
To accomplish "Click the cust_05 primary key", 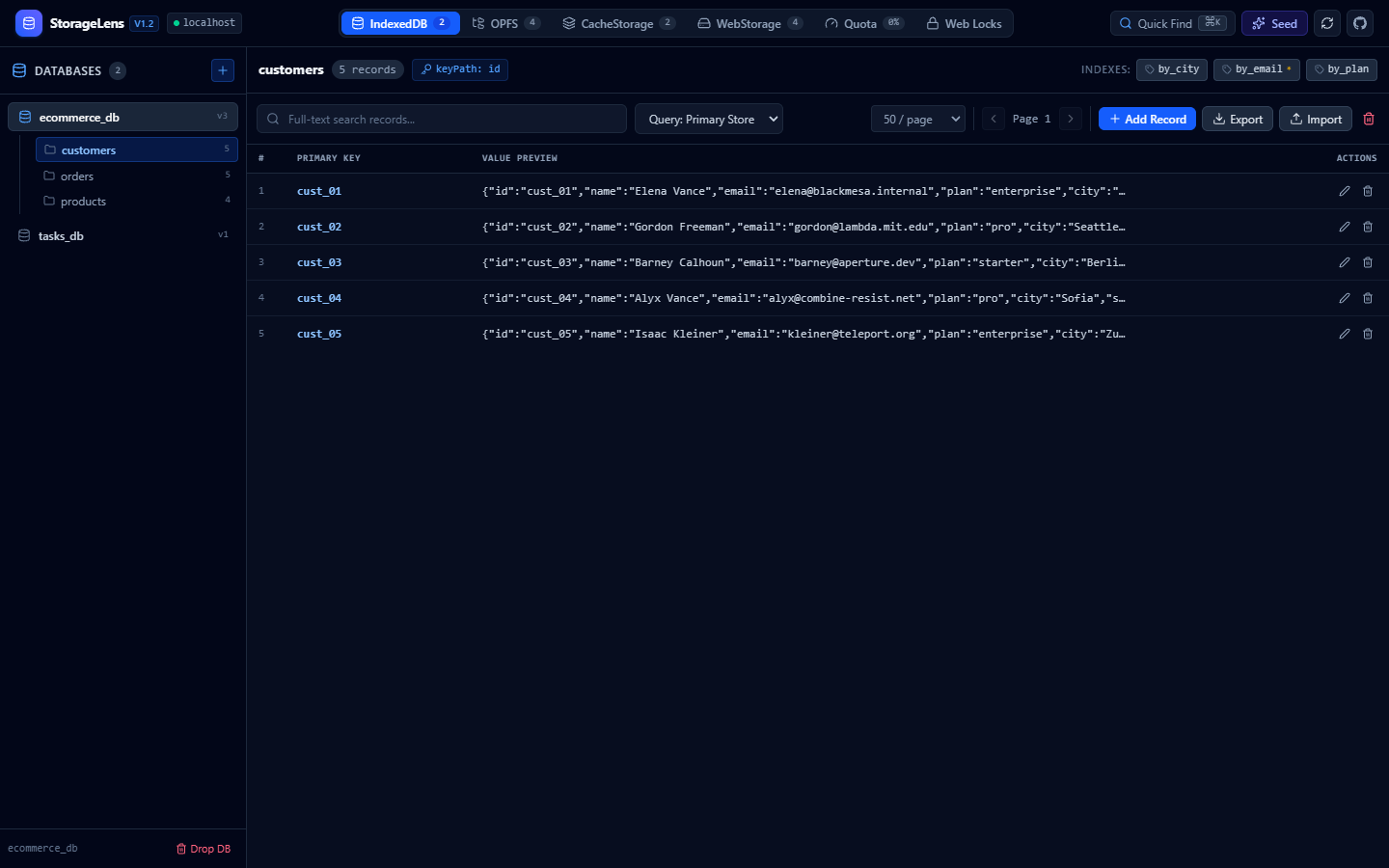I will (319, 334).
